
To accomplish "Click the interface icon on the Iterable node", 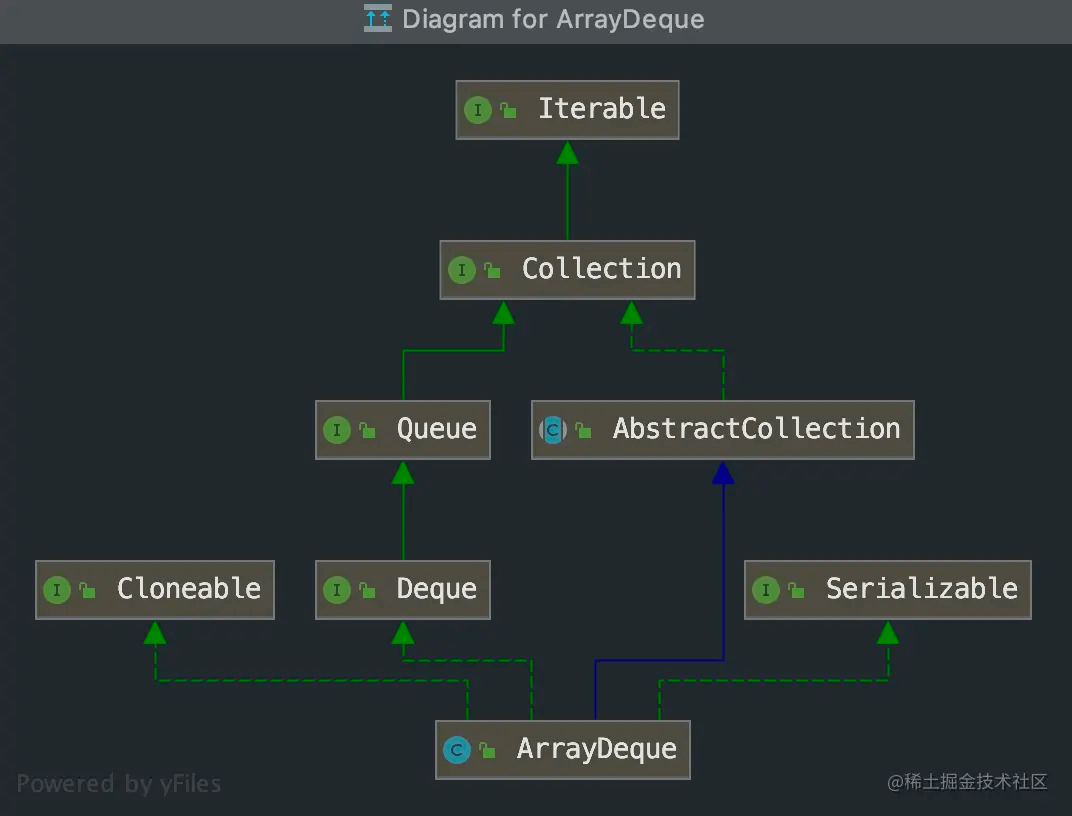I will point(478,110).
